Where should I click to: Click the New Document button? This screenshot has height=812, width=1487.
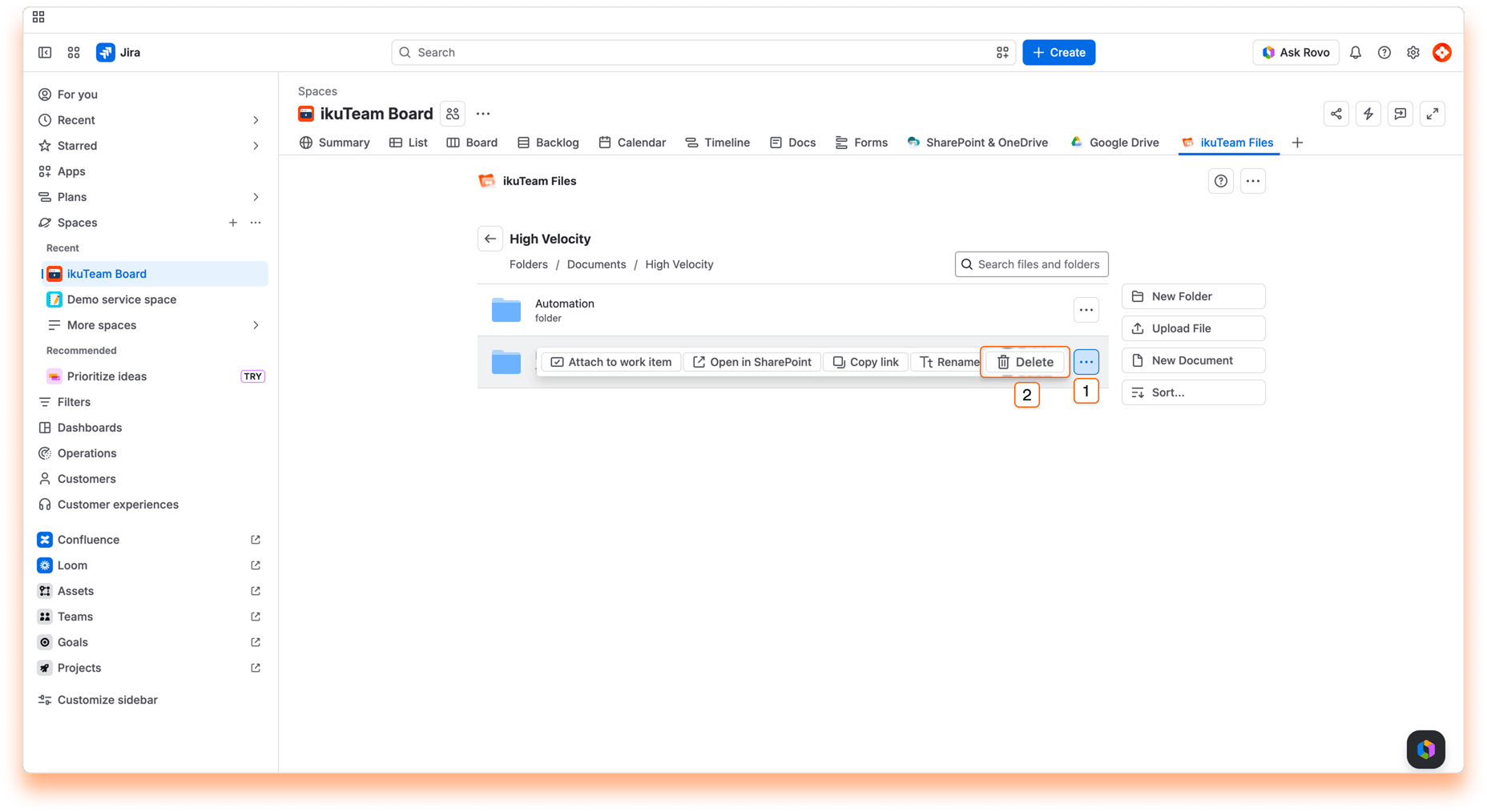[1194, 360]
